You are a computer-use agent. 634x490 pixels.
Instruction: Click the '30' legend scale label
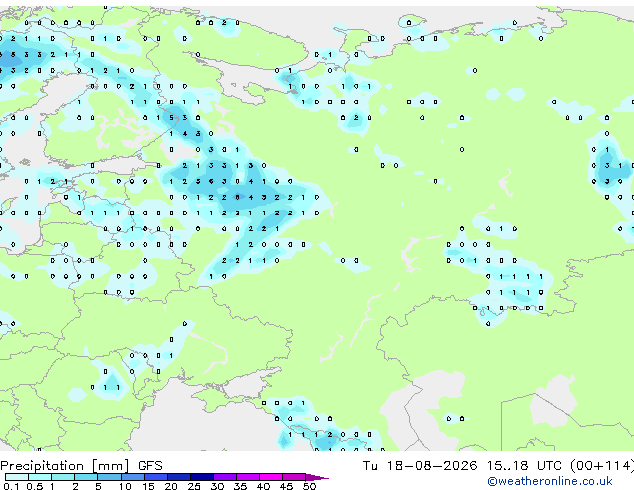[217, 486]
